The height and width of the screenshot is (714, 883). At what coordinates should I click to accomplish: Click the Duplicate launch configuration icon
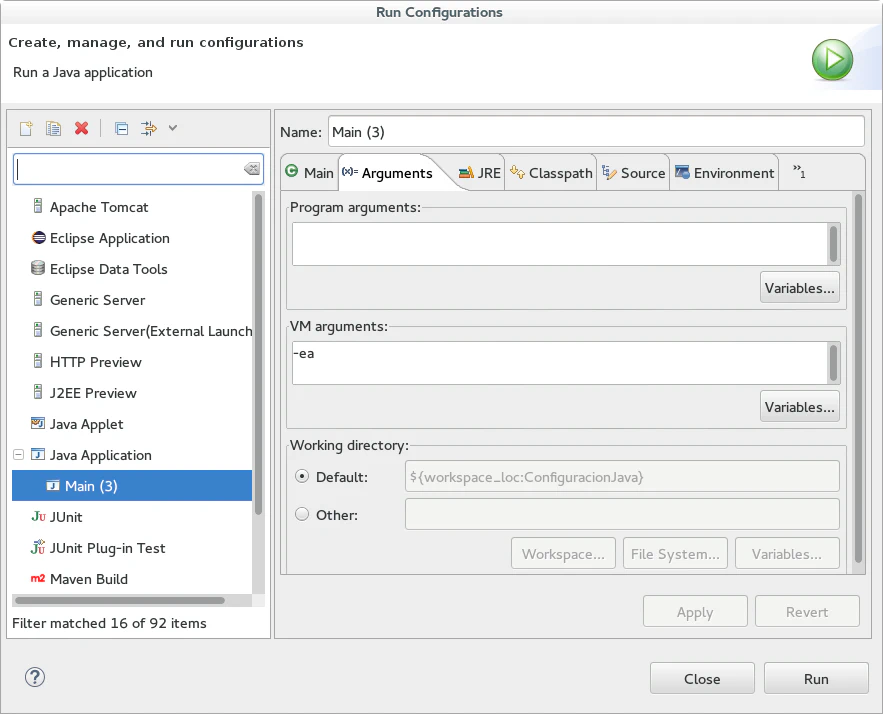coord(54,128)
